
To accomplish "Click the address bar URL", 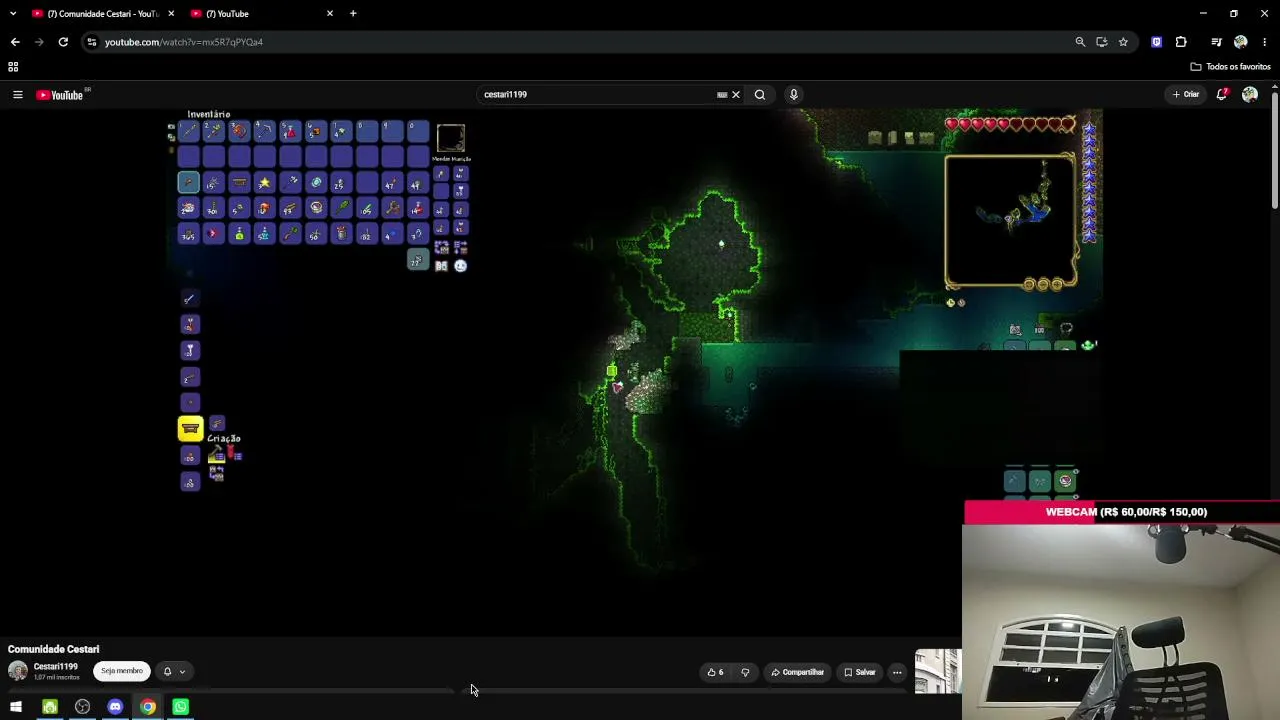I will (x=184, y=42).
